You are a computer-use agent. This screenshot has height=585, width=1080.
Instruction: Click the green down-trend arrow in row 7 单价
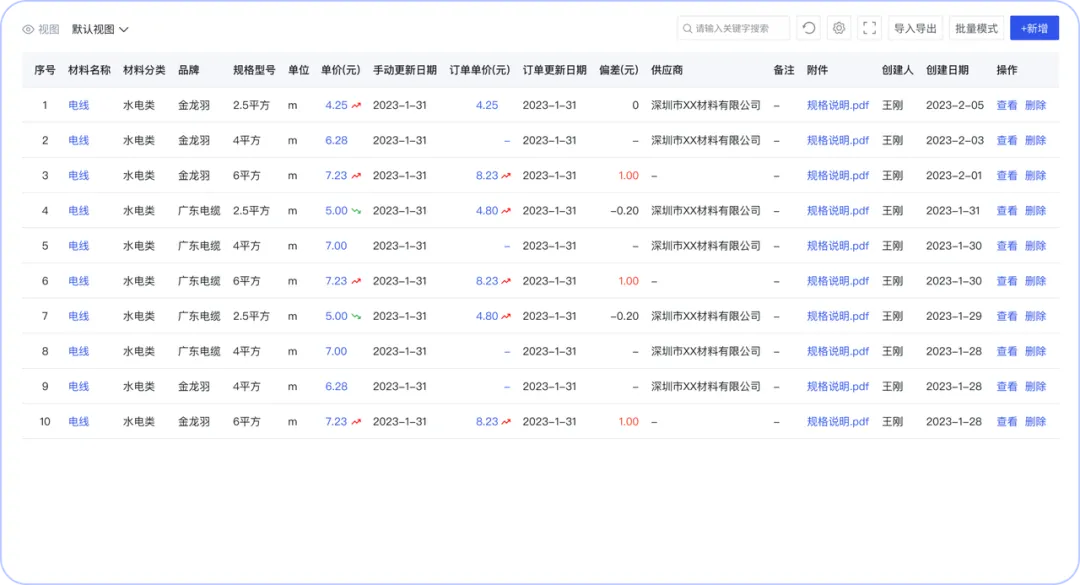coord(356,316)
